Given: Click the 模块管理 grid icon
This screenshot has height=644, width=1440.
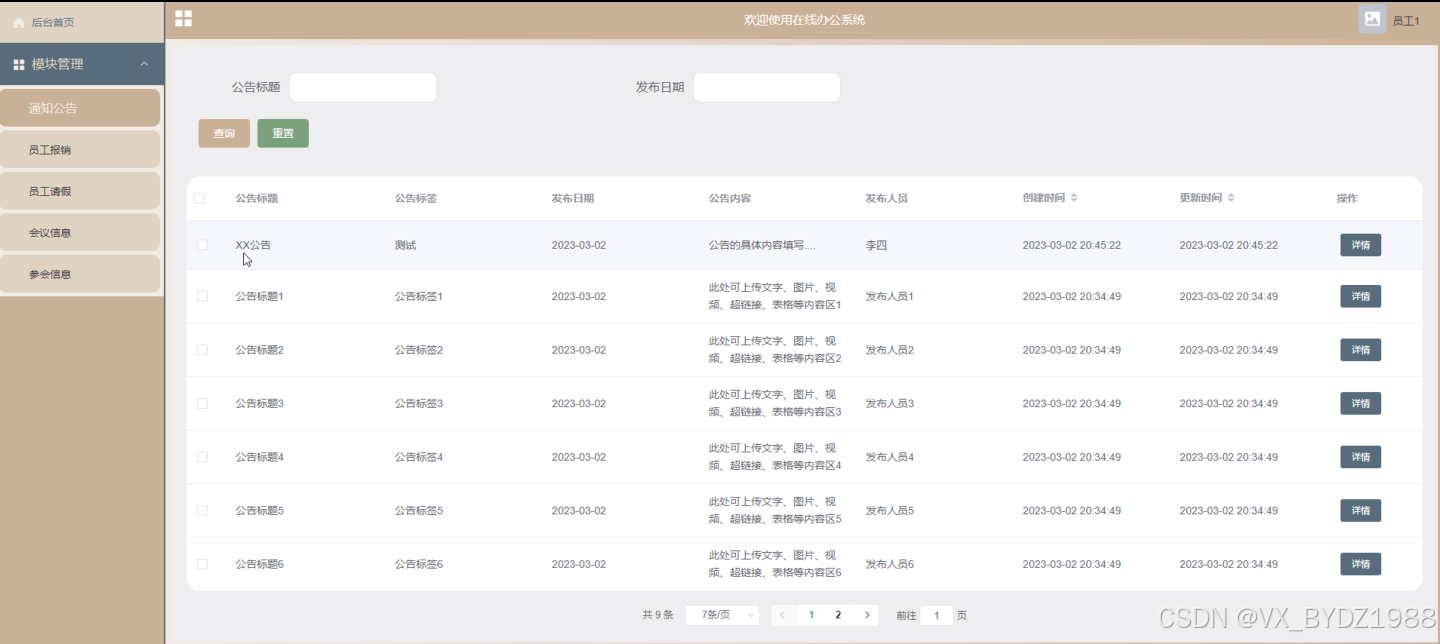Looking at the screenshot, I should (x=19, y=64).
